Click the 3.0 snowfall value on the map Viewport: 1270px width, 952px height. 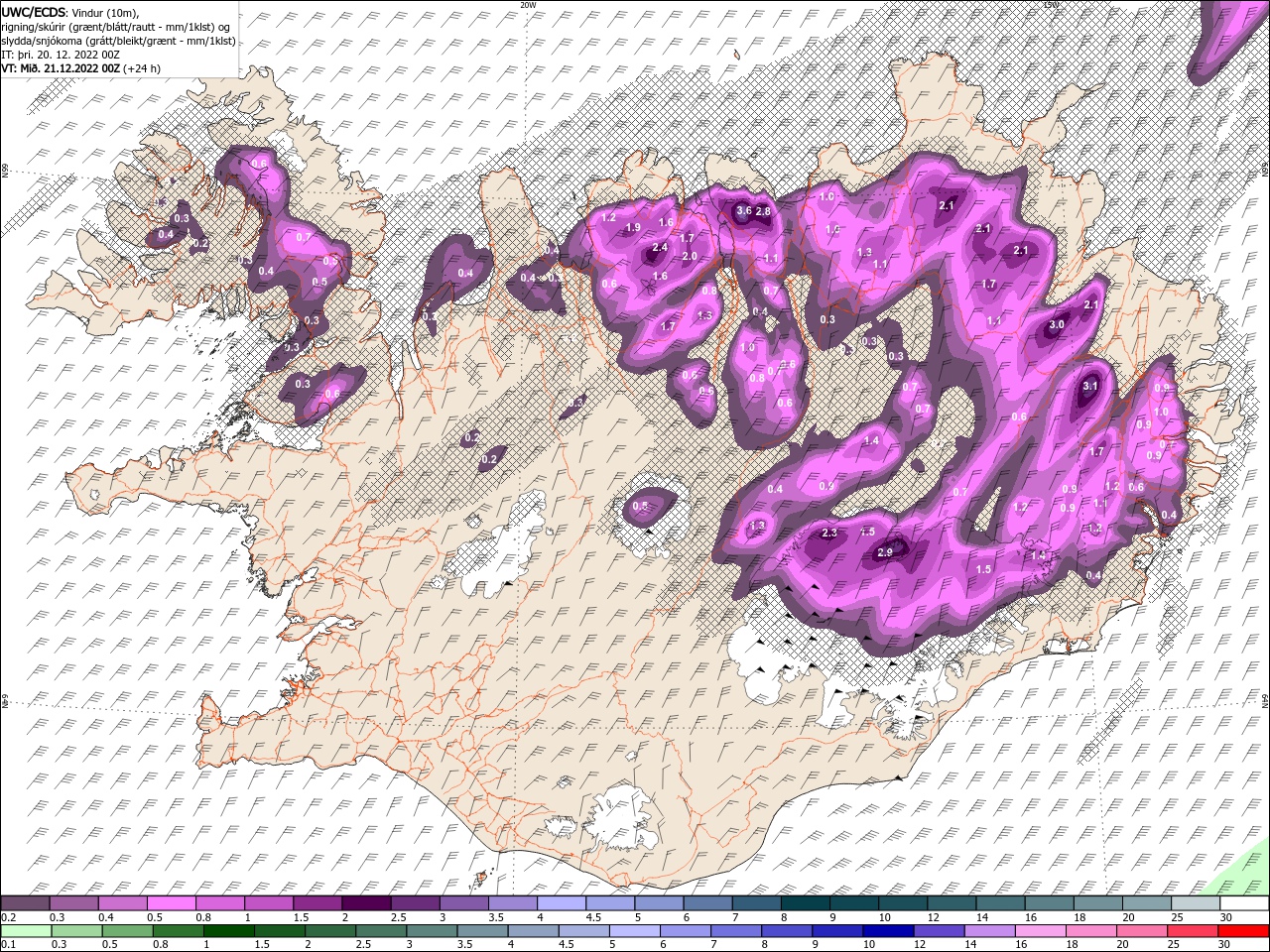coord(1057,324)
